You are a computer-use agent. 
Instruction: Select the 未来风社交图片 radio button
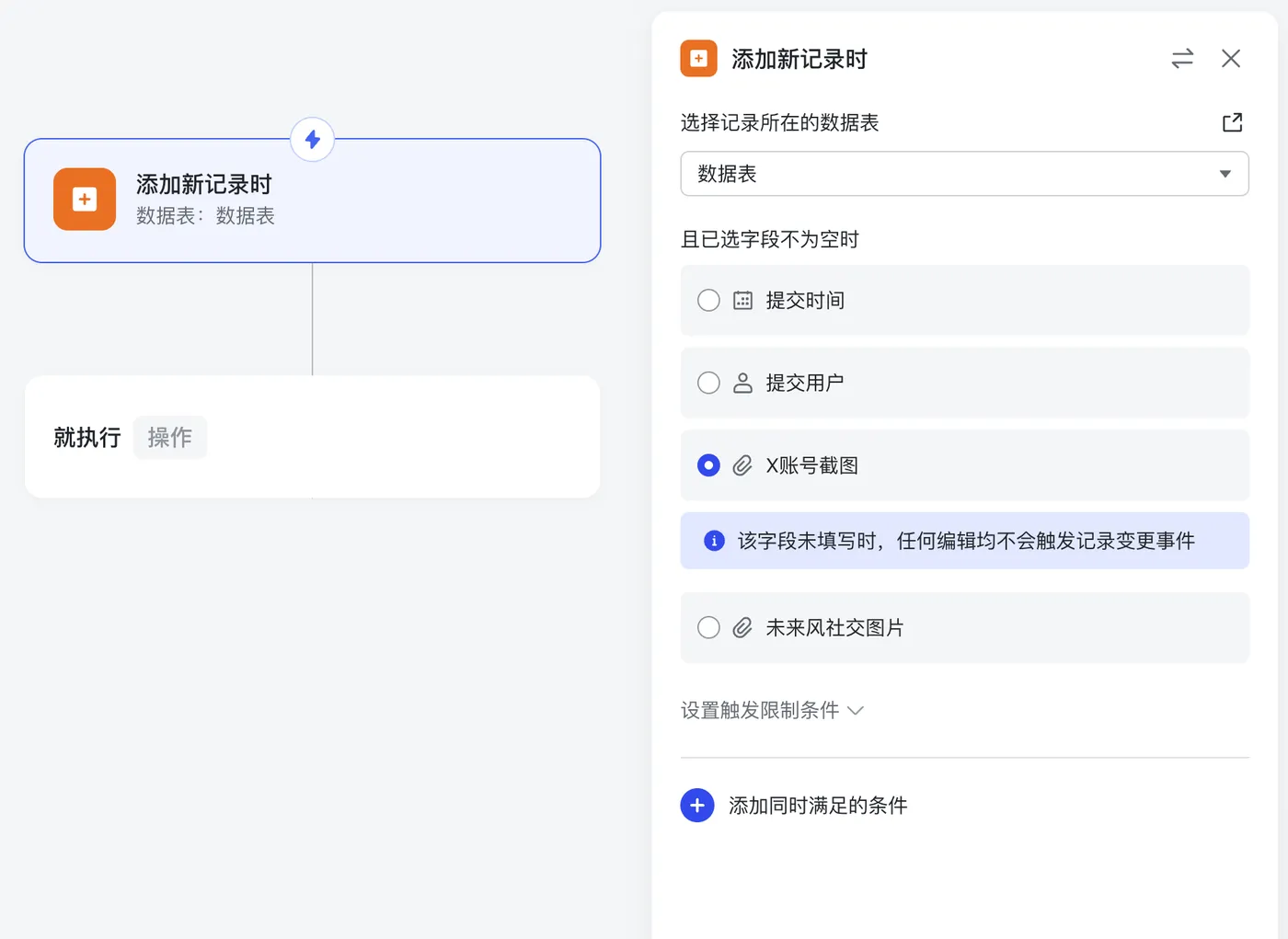pos(708,627)
